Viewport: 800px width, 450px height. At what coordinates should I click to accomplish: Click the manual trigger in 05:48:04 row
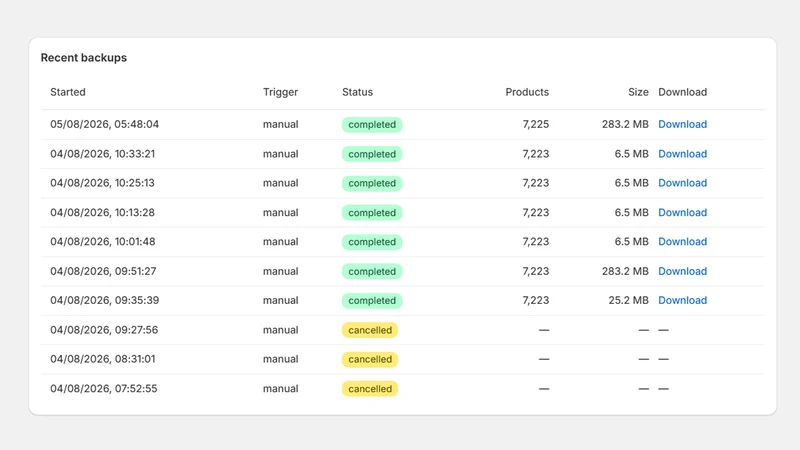pos(281,124)
